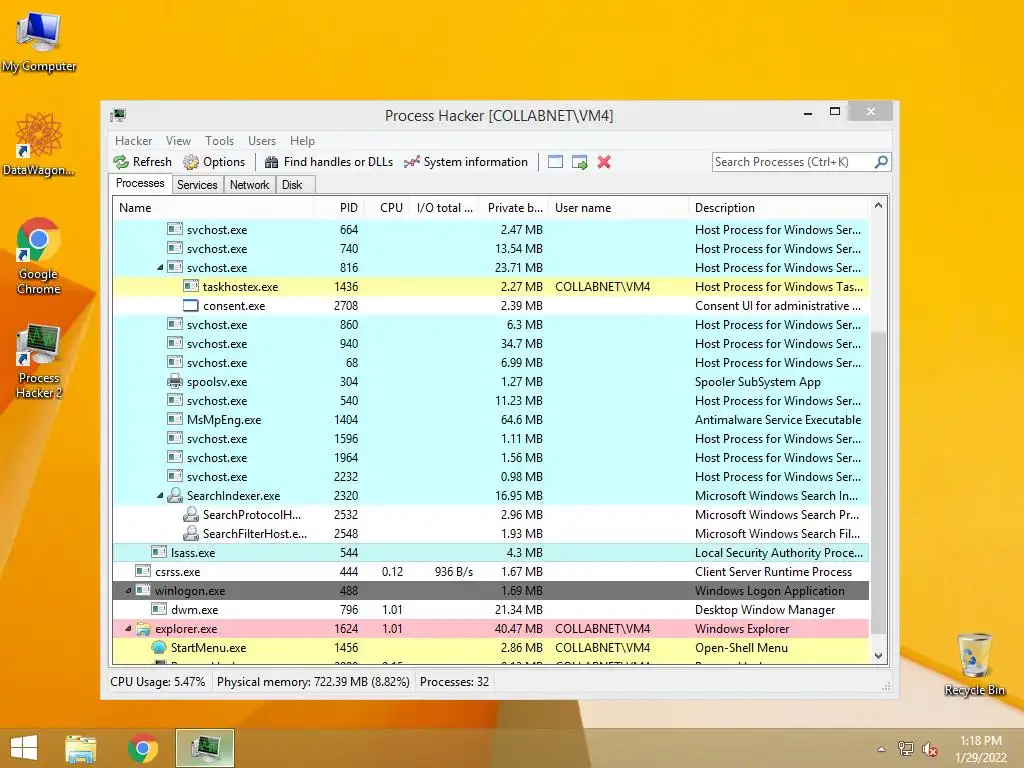
Task: Sort by the PID column header
Action: coord(338,208)
